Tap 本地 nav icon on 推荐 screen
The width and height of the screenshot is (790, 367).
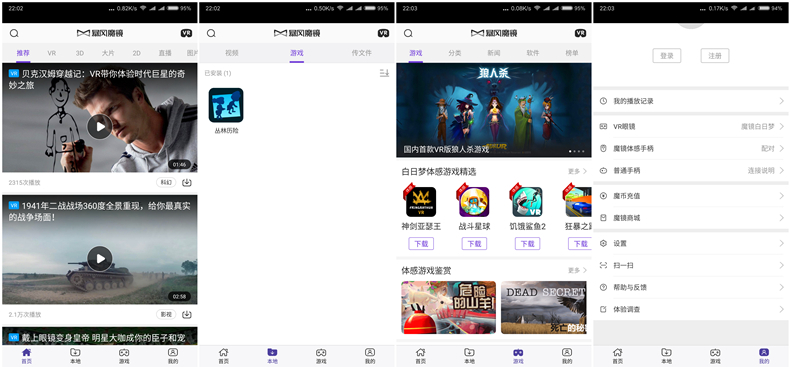75,355
